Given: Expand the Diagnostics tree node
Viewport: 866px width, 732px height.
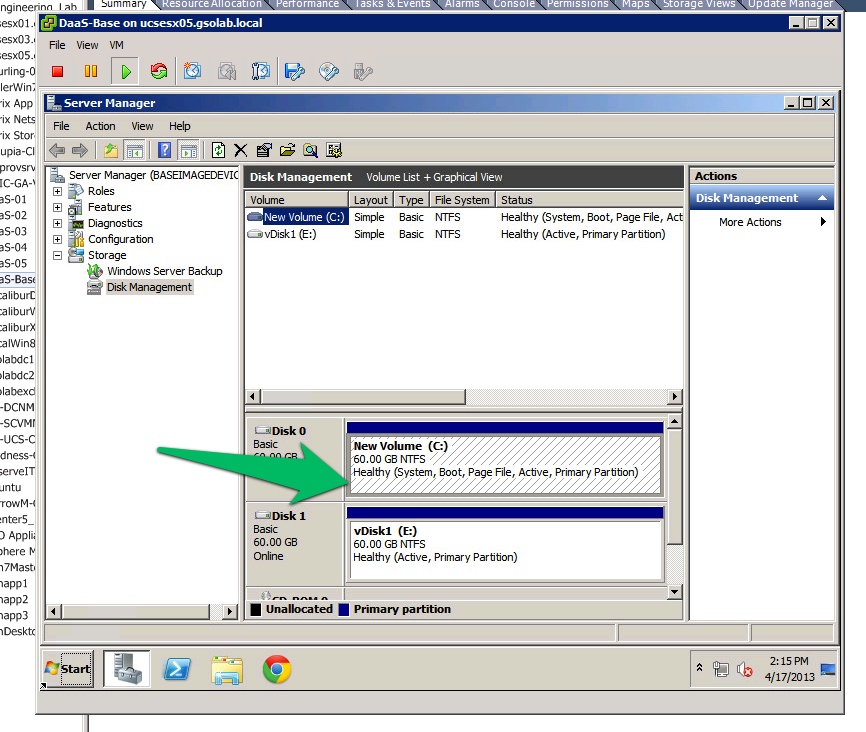Looking at the screenshot, I should (57, 223).
